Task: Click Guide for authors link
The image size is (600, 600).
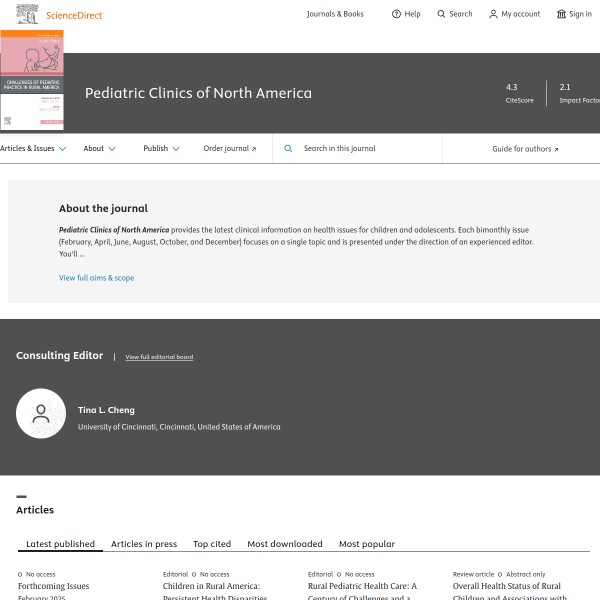Action: (525, 148)
